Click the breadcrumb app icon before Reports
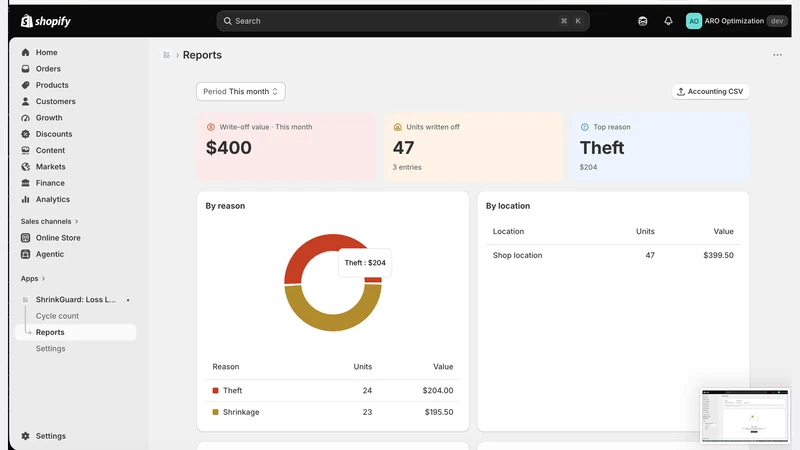Viewport: 800px width, 450px height. (x=166, y=55)
